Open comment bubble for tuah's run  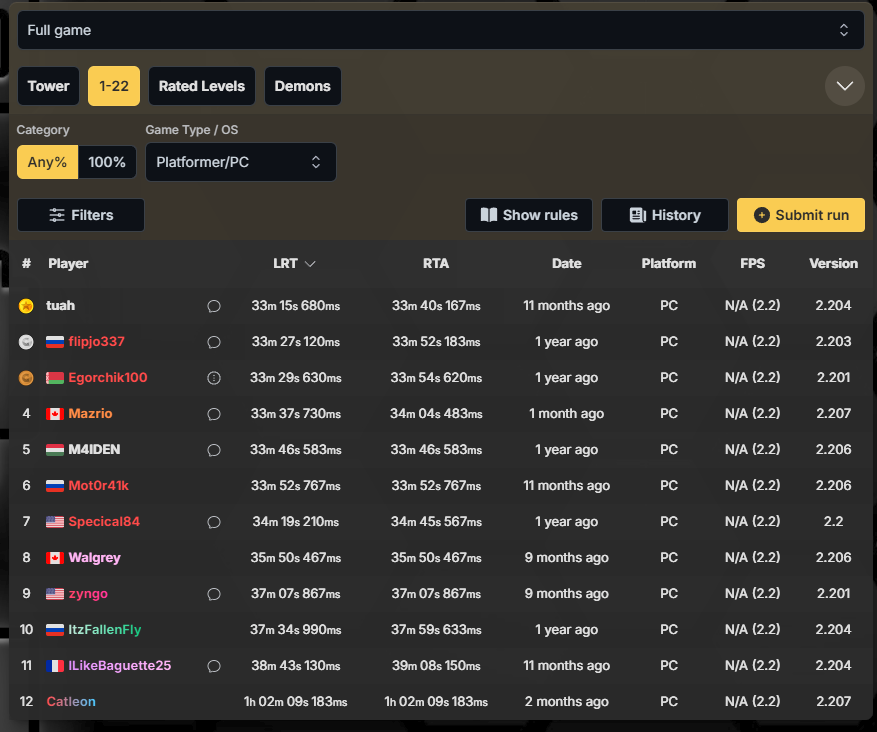coord(214,306)
